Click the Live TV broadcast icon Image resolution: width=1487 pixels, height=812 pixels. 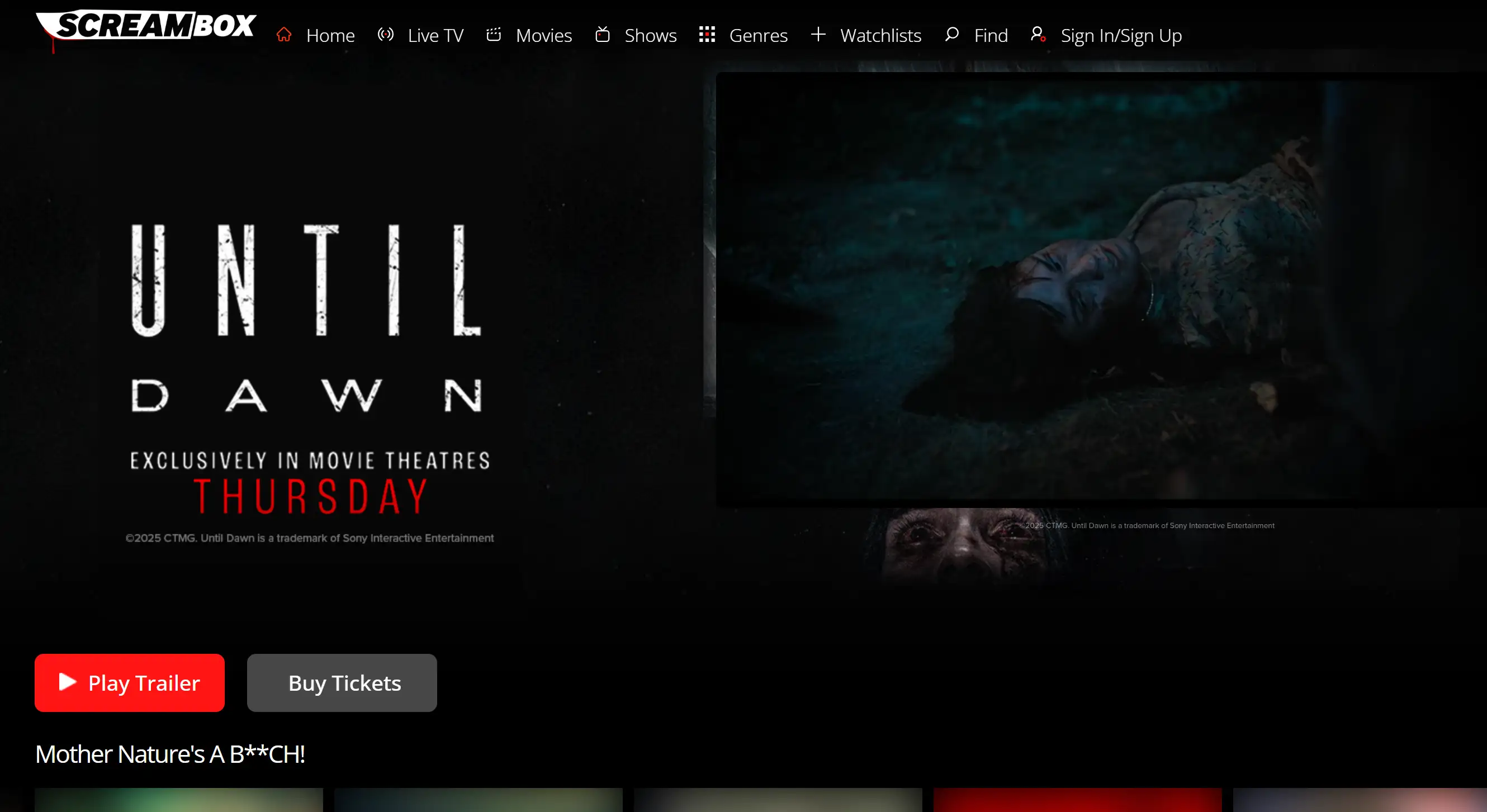point(386,35)
